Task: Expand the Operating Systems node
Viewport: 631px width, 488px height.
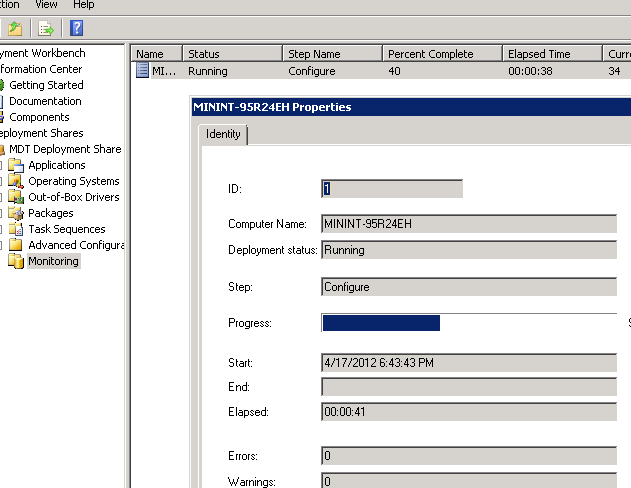Action: pyautogui.click(x=1, y=181)
